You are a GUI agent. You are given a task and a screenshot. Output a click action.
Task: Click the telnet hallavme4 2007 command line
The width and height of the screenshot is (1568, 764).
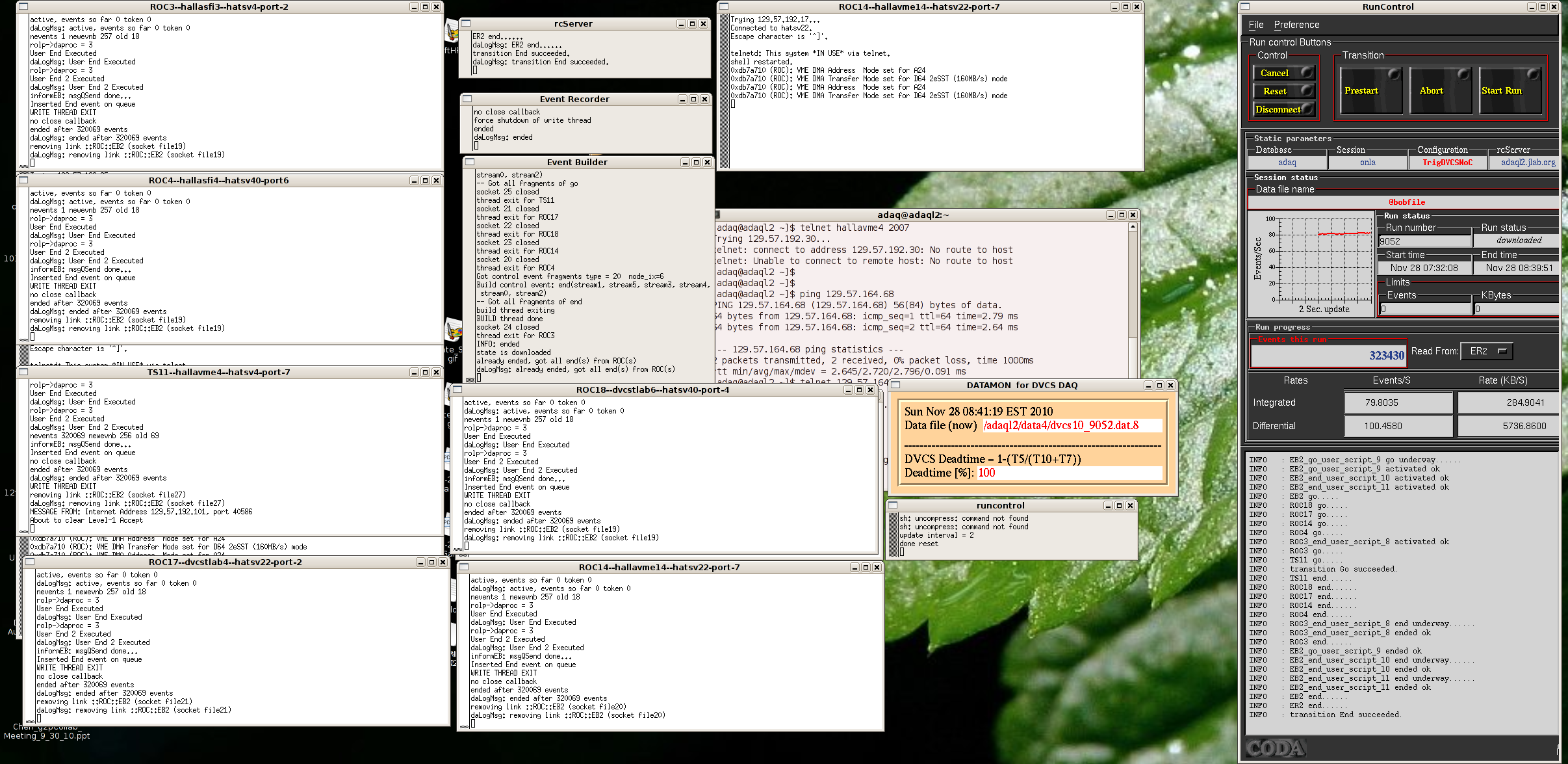coord(813,228)
